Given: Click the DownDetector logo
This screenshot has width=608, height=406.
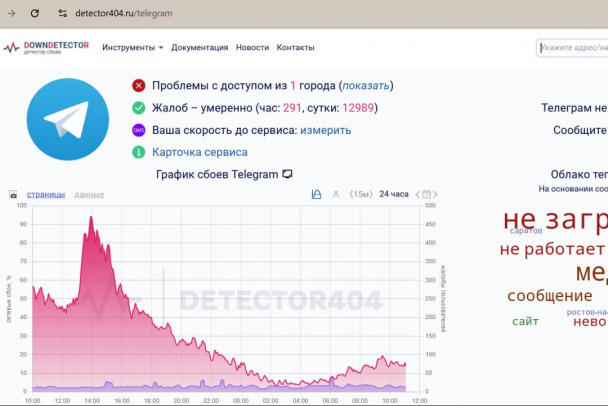Looking at the screenshot, I should [46, 47].
